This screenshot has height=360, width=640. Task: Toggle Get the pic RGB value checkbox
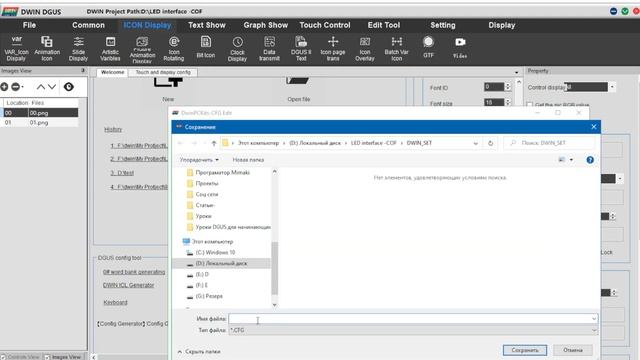pos(529,105)
